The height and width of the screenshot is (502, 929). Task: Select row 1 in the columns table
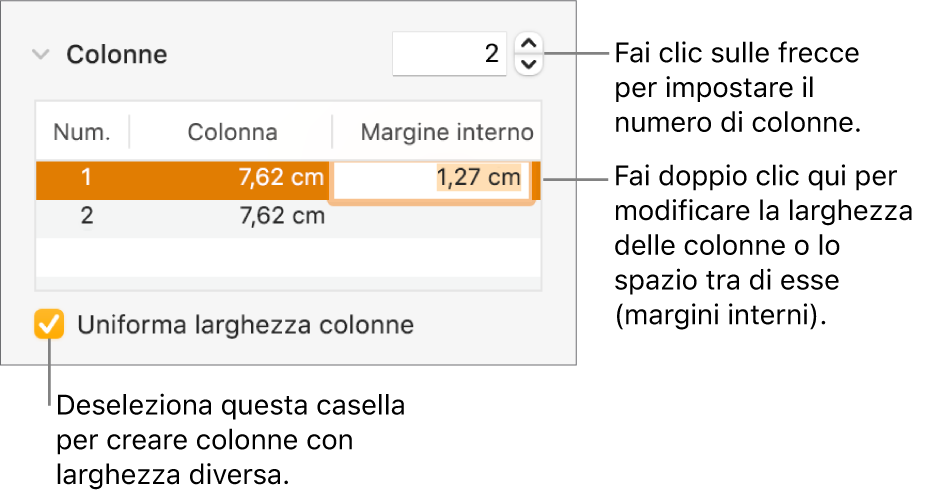86,179
